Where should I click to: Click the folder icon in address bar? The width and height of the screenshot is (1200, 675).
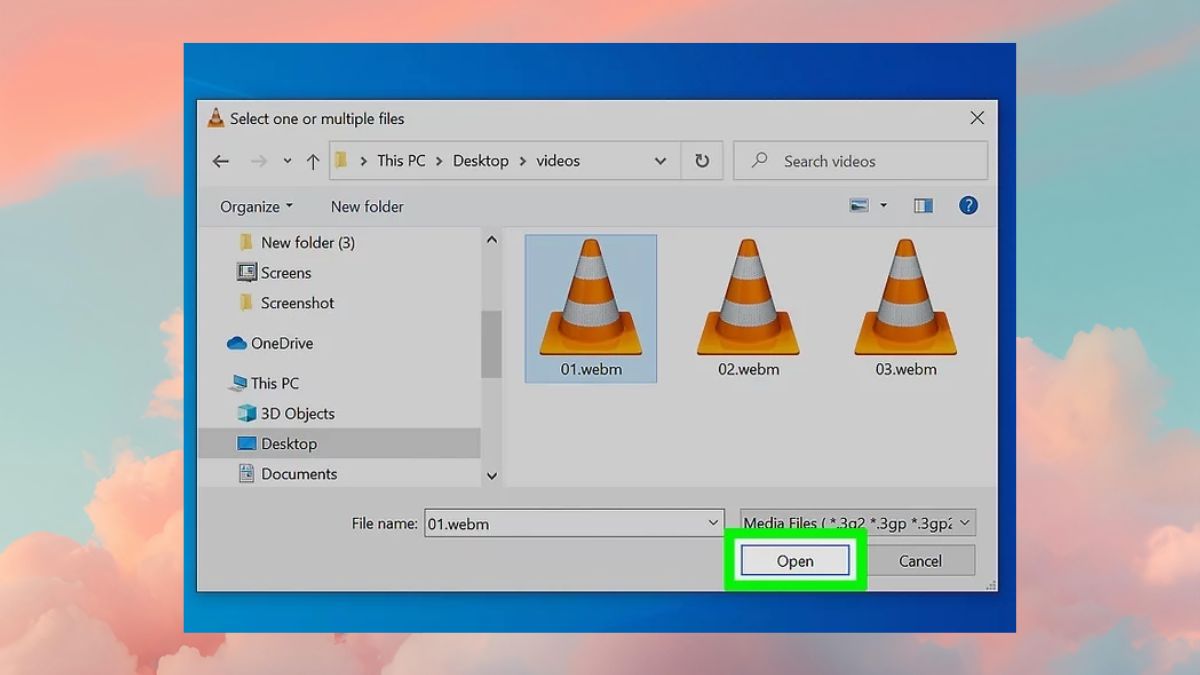(341, 160)
